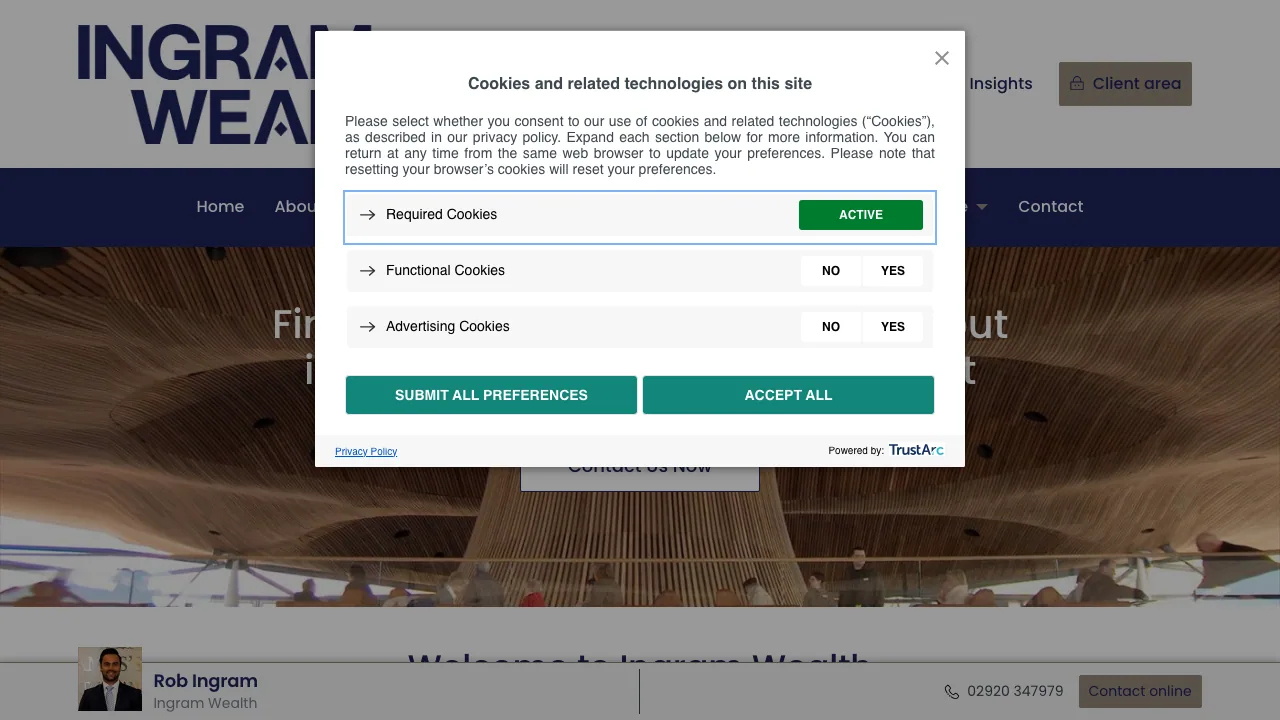This screenshot has height=720, width=1280.
Task: Disable Advertising Cookies by clicking NO
Action: pyautogui.click(x=830, y=327)
